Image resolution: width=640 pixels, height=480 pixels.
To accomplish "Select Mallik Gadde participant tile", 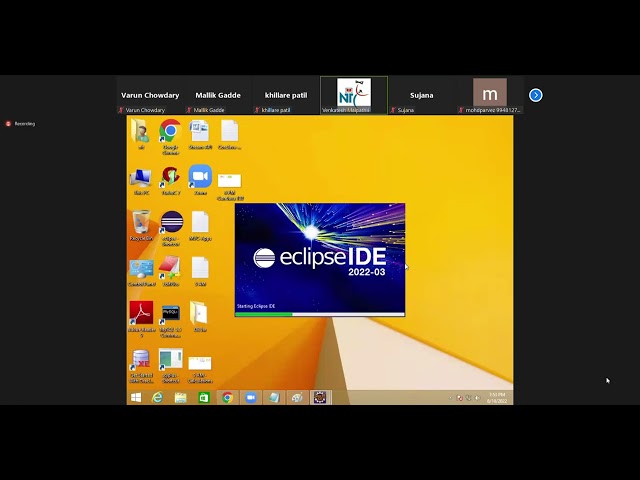I will (x=218, y=95).
